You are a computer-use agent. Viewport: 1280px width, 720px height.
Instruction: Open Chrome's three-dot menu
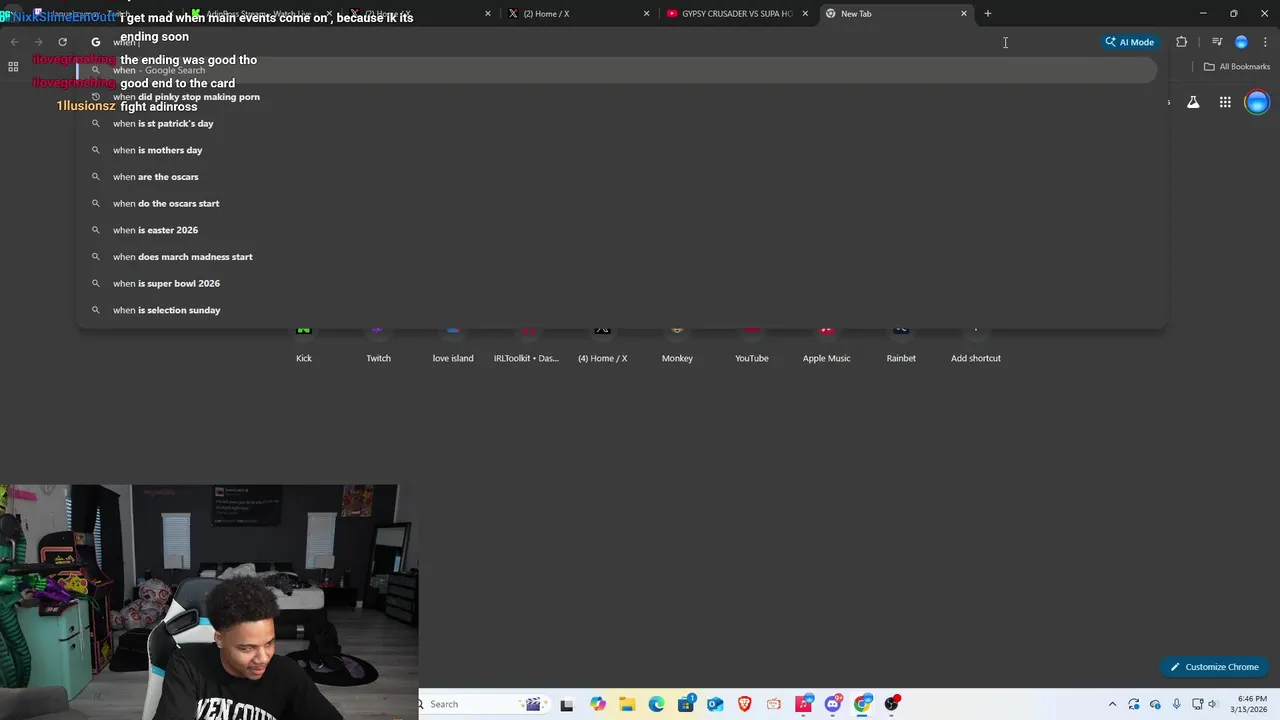pyautogui.click(x=1265, y=42)
